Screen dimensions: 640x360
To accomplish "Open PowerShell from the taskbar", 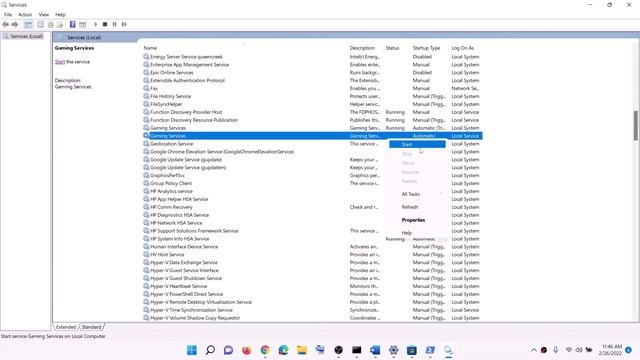I will click(430, 350).
